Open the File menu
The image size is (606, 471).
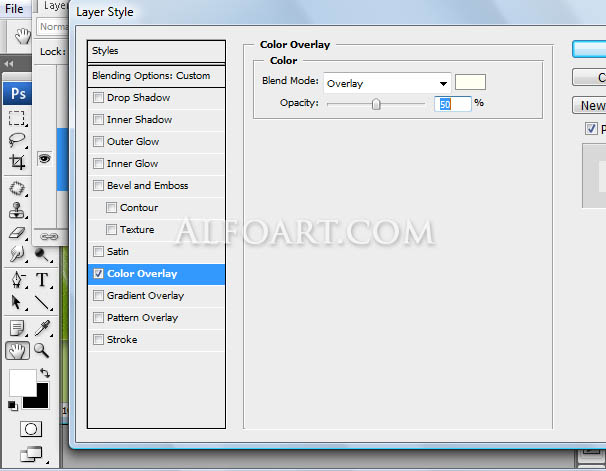tap(14, 9)
